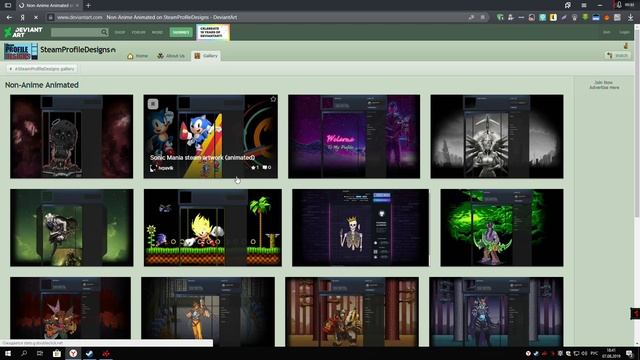The image size is (640, 360).
Task: Open the neon Welcome To My Profile thumbnail
Action: (354, 136)
